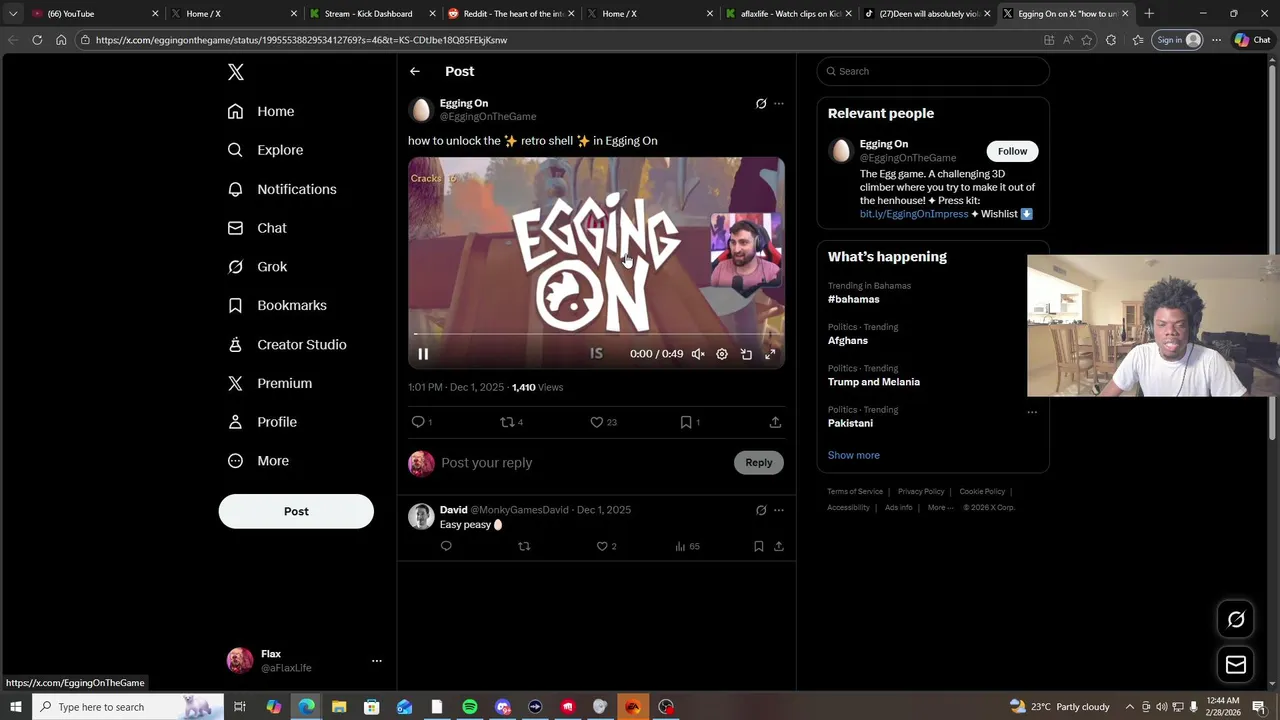Bookmark David's reply
The image size is (1280, 720).
click(759, 546)
